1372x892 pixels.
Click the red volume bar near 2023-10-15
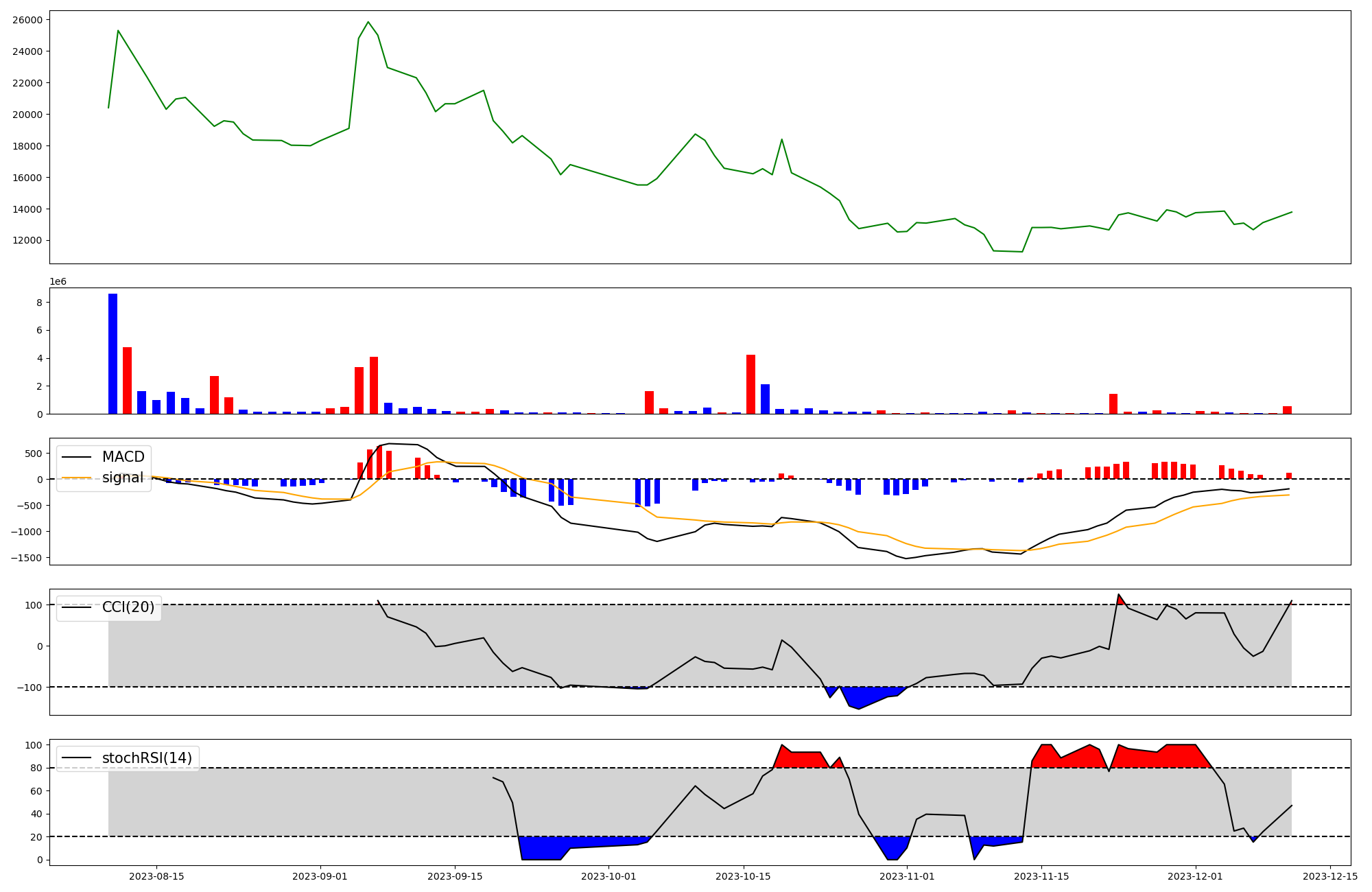(x=750, y=384)
